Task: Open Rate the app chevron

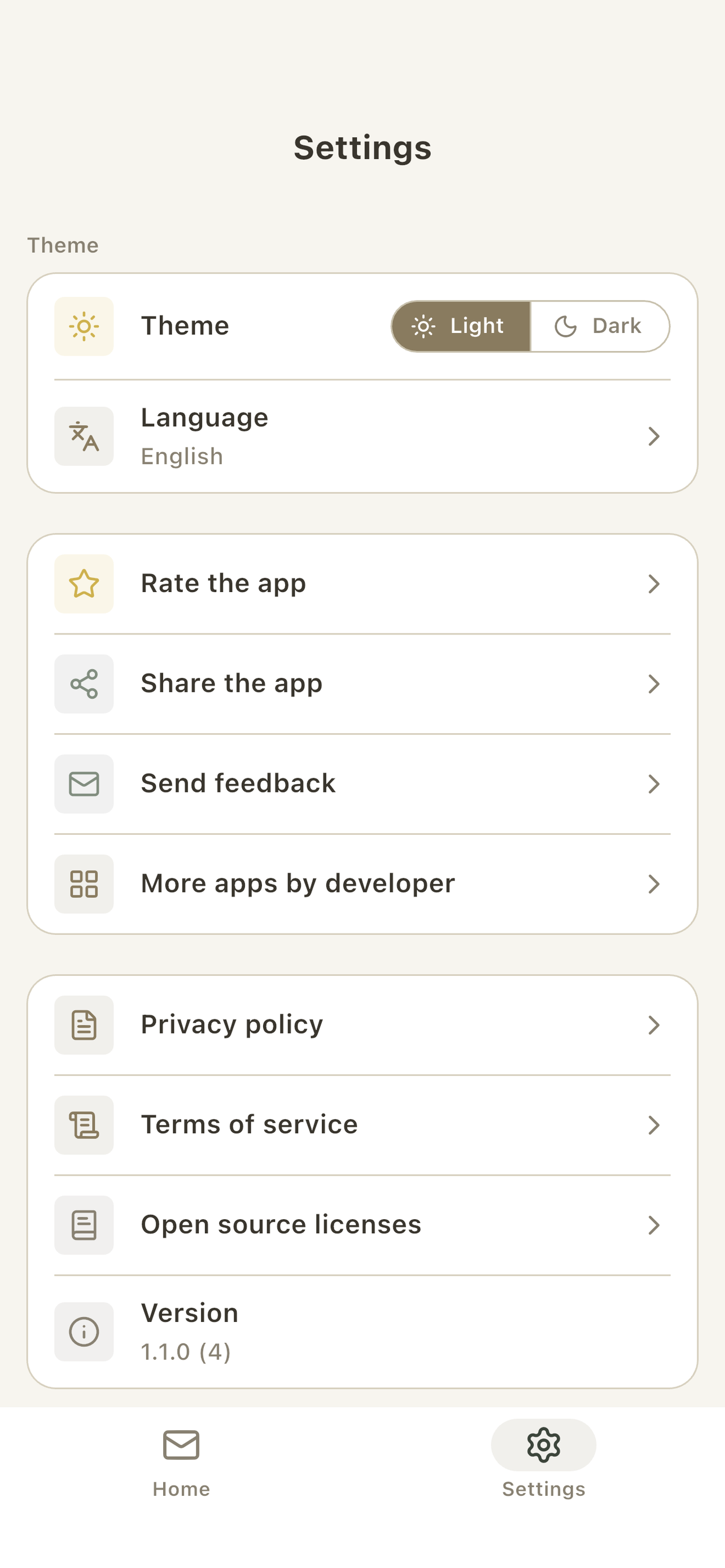Action: [654, 584]
